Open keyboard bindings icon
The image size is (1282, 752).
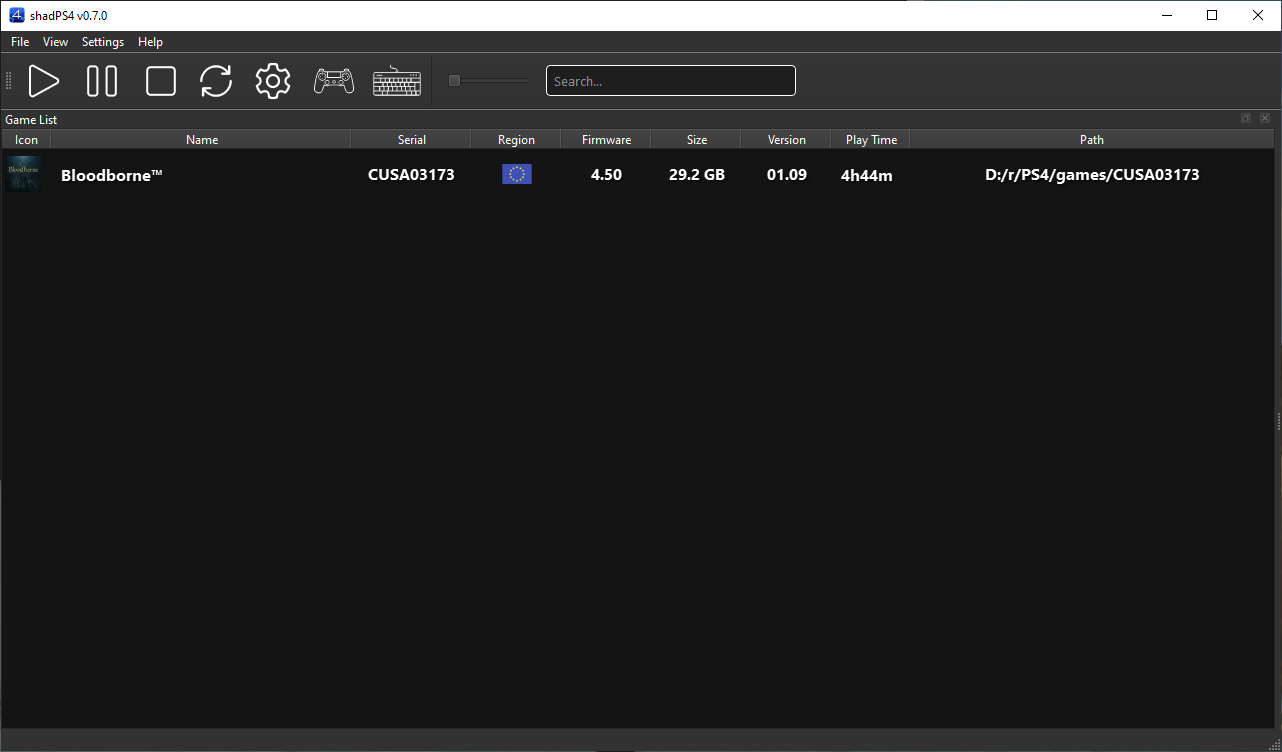397,81
